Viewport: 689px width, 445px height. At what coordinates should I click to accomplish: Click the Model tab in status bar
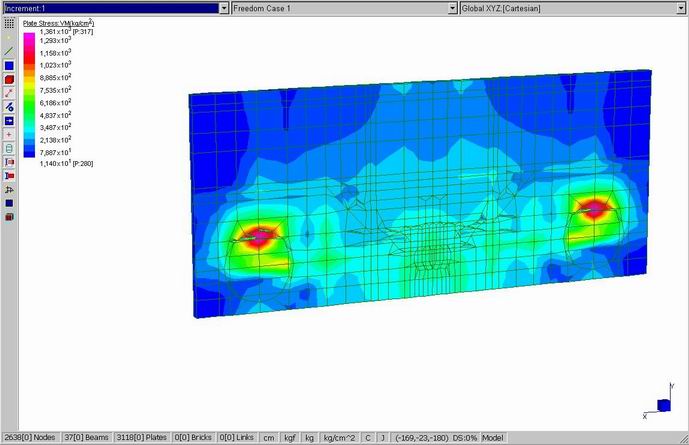[493, 438]
